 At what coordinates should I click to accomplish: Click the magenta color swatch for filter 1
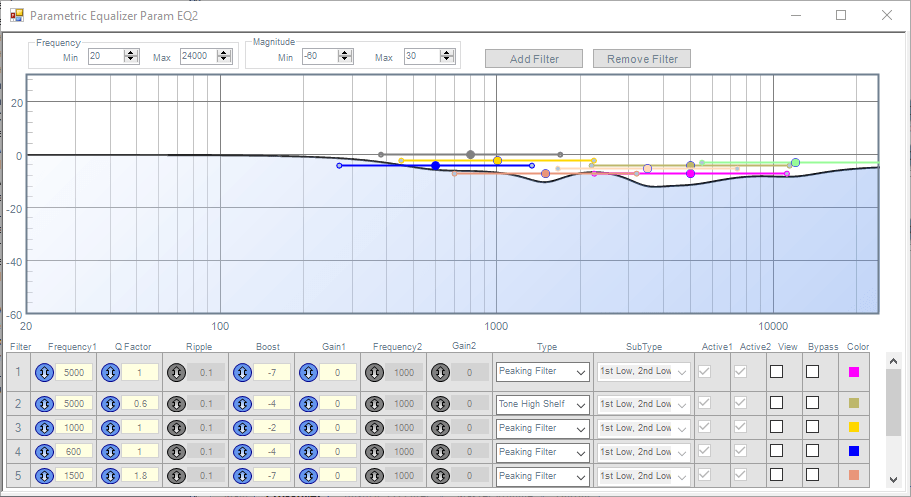[854, 372]
